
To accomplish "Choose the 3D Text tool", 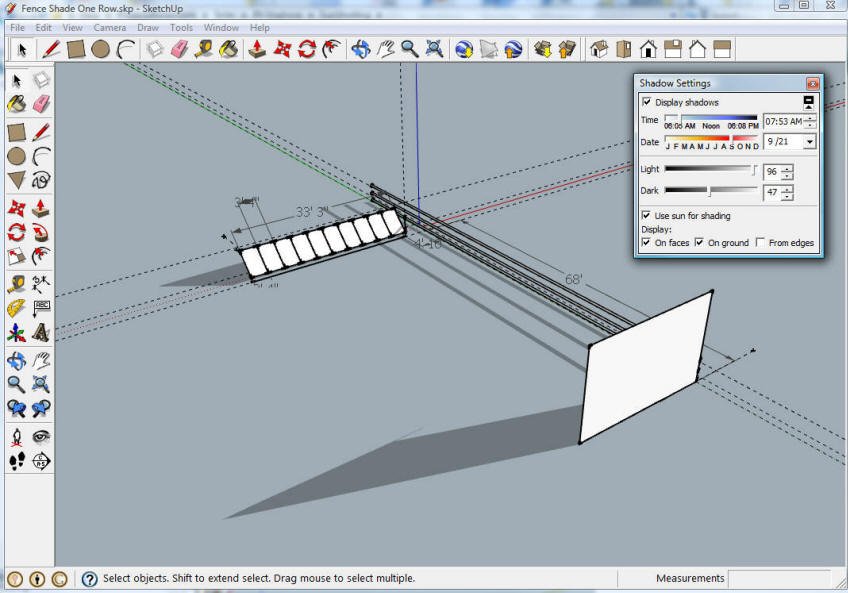I will 41,333.
